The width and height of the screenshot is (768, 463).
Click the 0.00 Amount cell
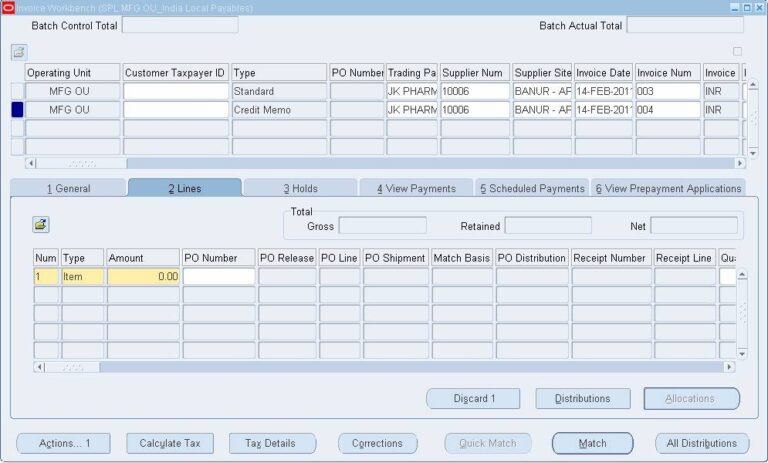tap(144, 276)
